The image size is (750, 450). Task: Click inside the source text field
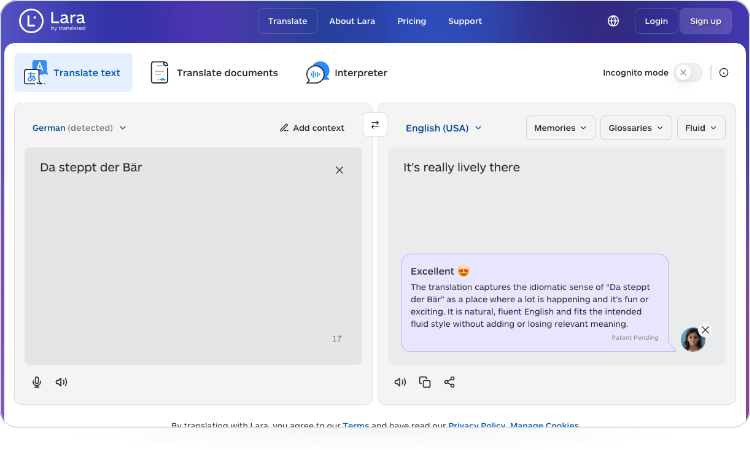(193, 256)
